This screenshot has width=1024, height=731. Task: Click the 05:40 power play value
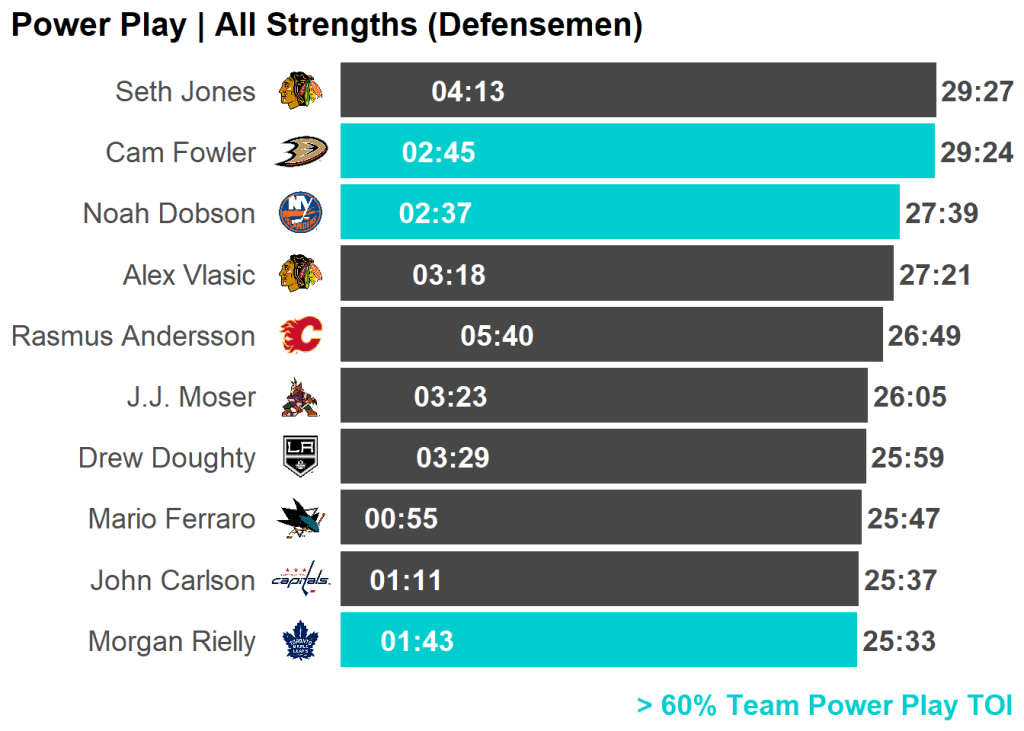497,336
